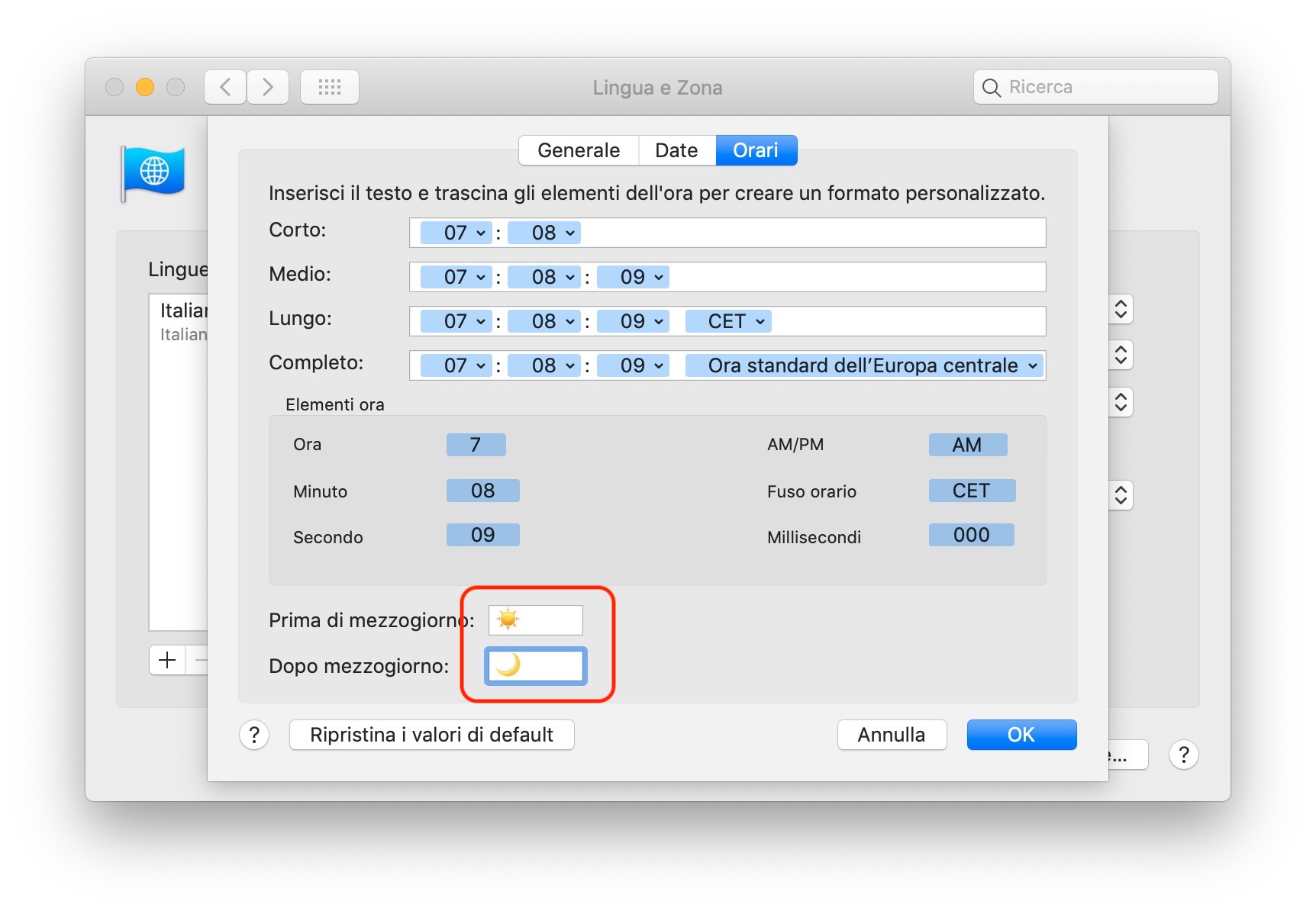Open help with the dialog's question mark button
This screenshot has height=914, width=1316.
(254, 735)
